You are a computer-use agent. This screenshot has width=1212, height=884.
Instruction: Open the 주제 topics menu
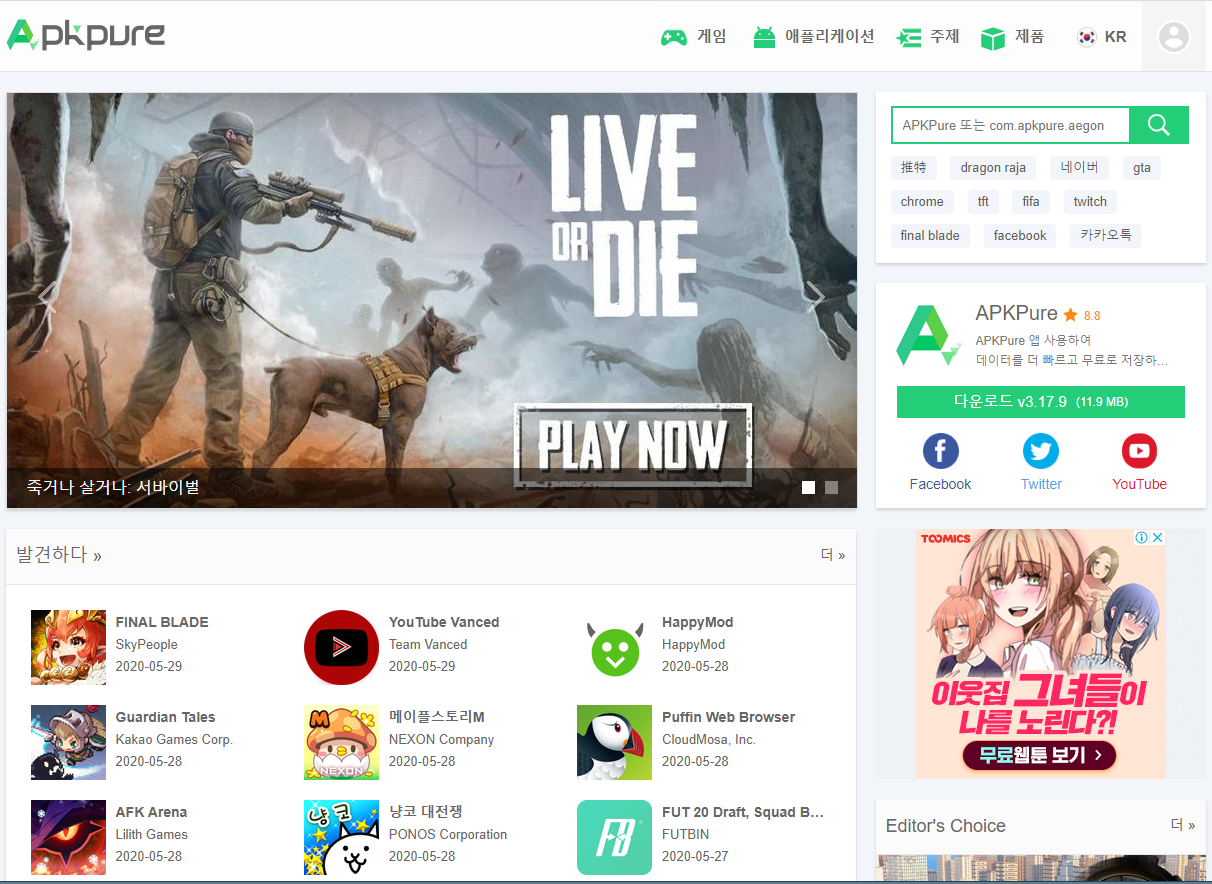(x=928, y=37)
